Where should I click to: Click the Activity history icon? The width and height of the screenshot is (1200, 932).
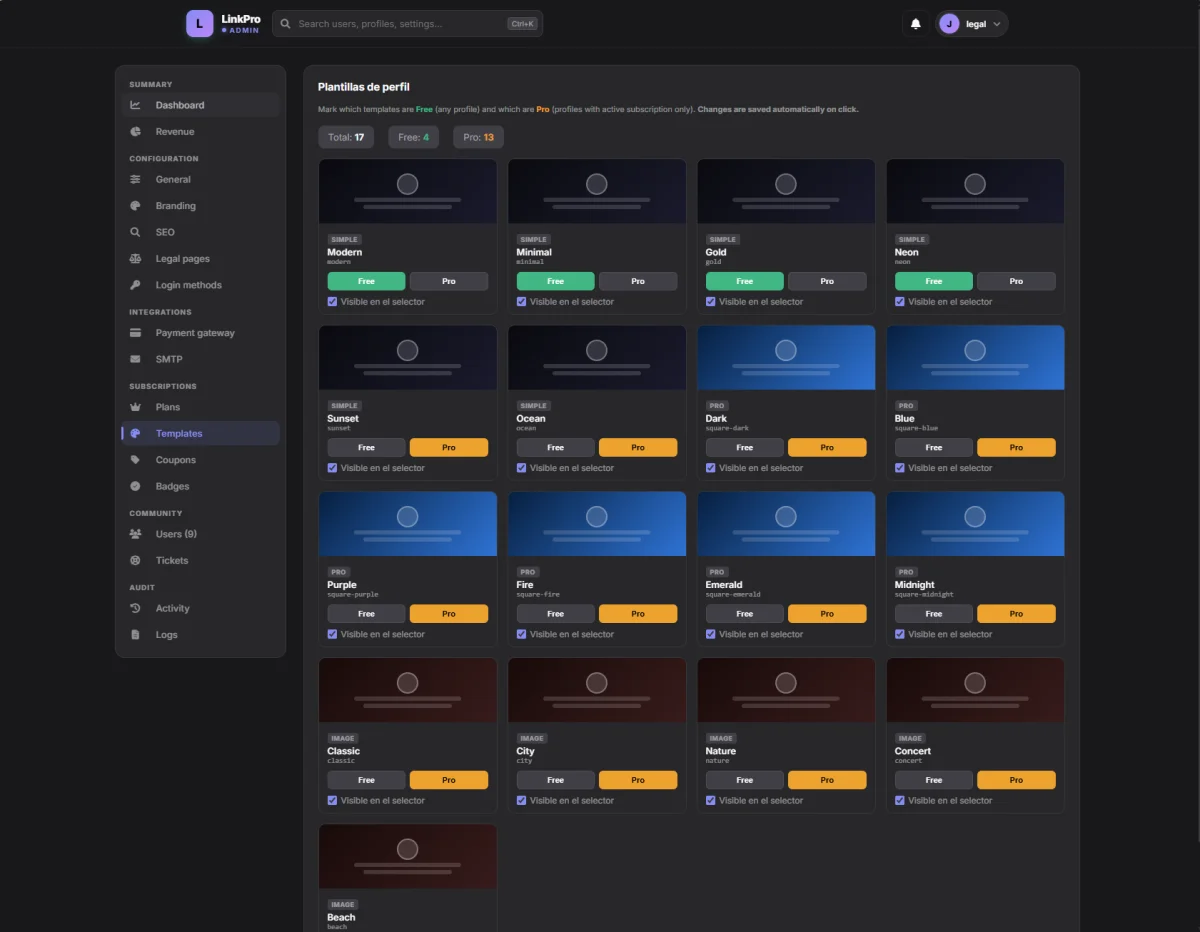pyautogui.click(x=135, y=609)
